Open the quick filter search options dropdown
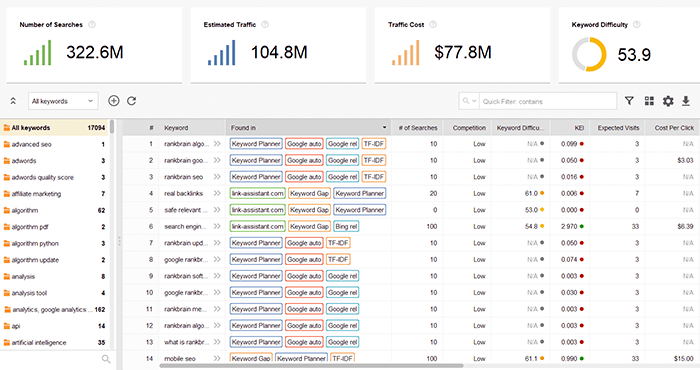 469,101
